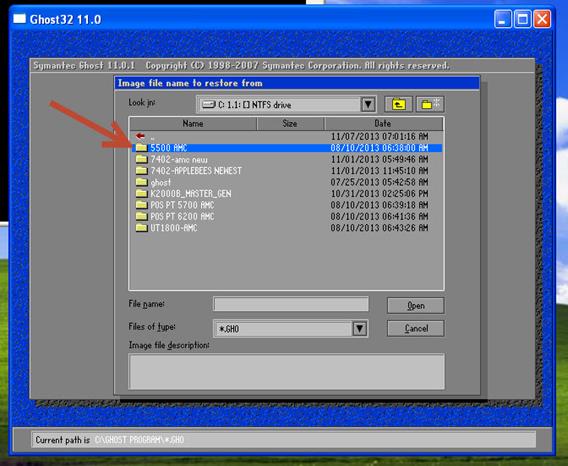Select the UT1800-AMC folder name
568x466 pixels.
tap(174, 228)
